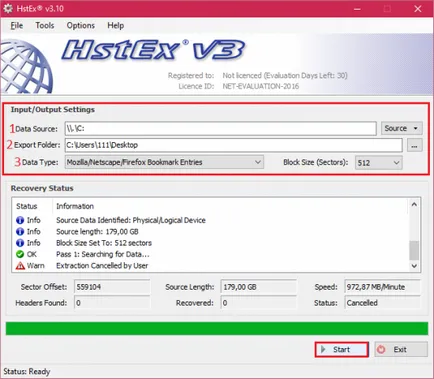Click the Status value Cancelled
This screenshot has width=434, height=379.
click(x=382, y=303)
